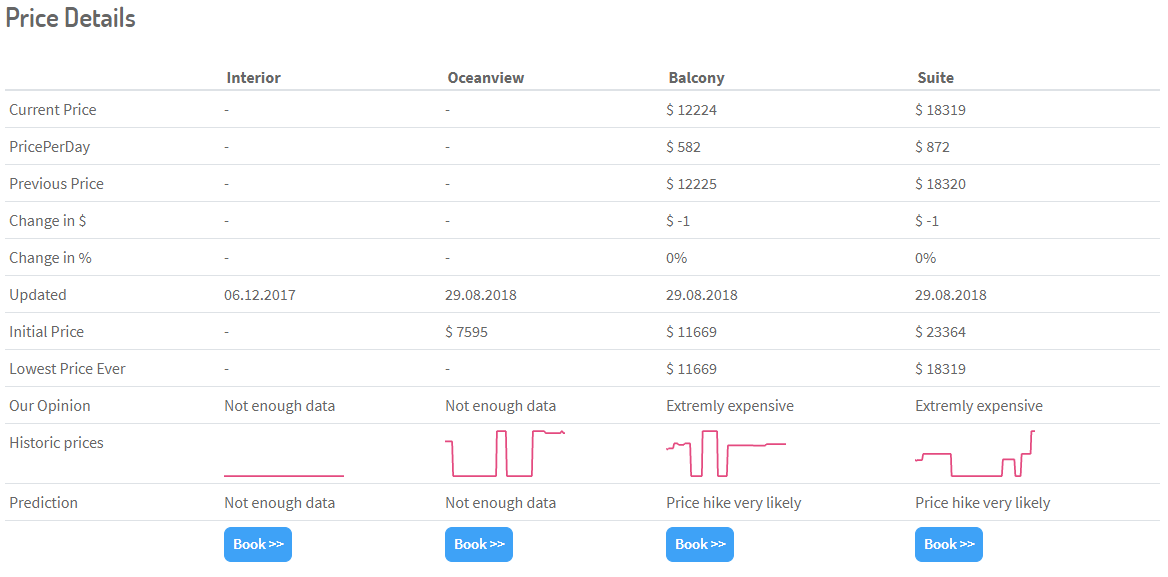This screenshot has width=1168, height=577.
Task: Select the Price Details heading
Action: [71, 18]
